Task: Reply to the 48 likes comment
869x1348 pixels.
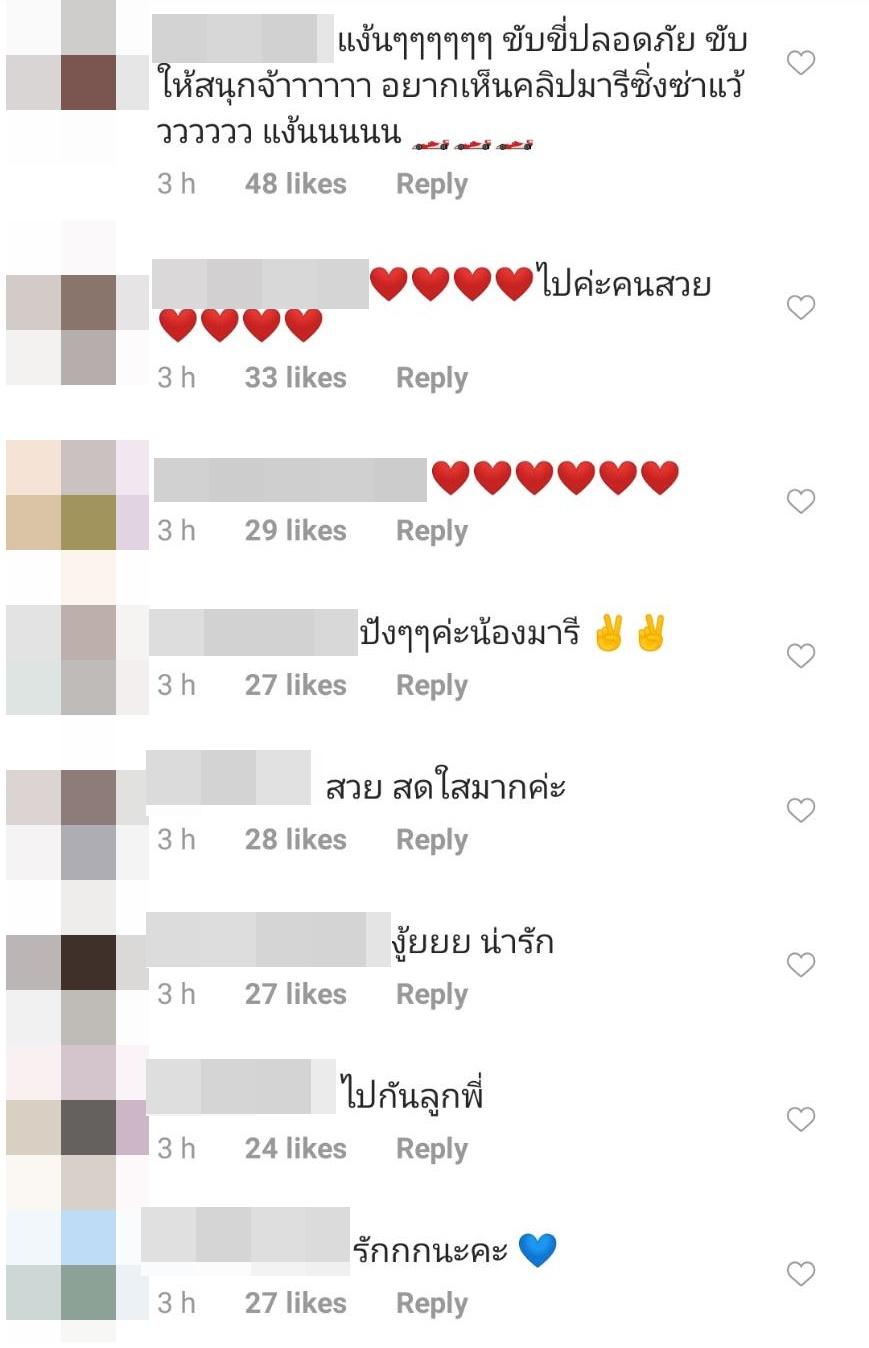Action: [x=432, y=184]
